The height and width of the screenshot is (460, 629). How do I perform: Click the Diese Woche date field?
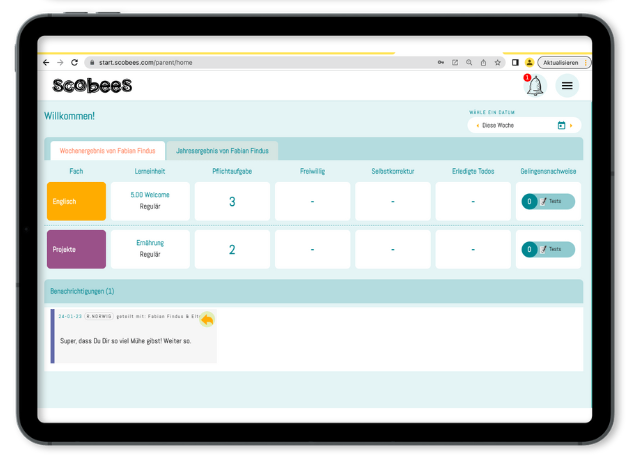(524, 126)
